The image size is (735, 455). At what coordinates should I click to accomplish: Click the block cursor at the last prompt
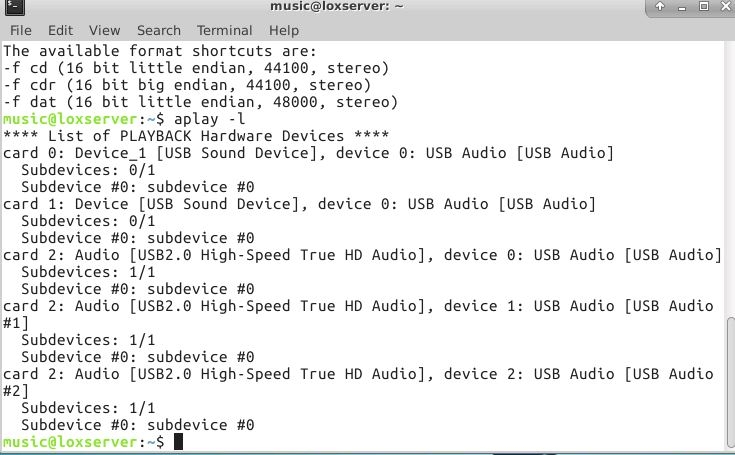[178, 441]
